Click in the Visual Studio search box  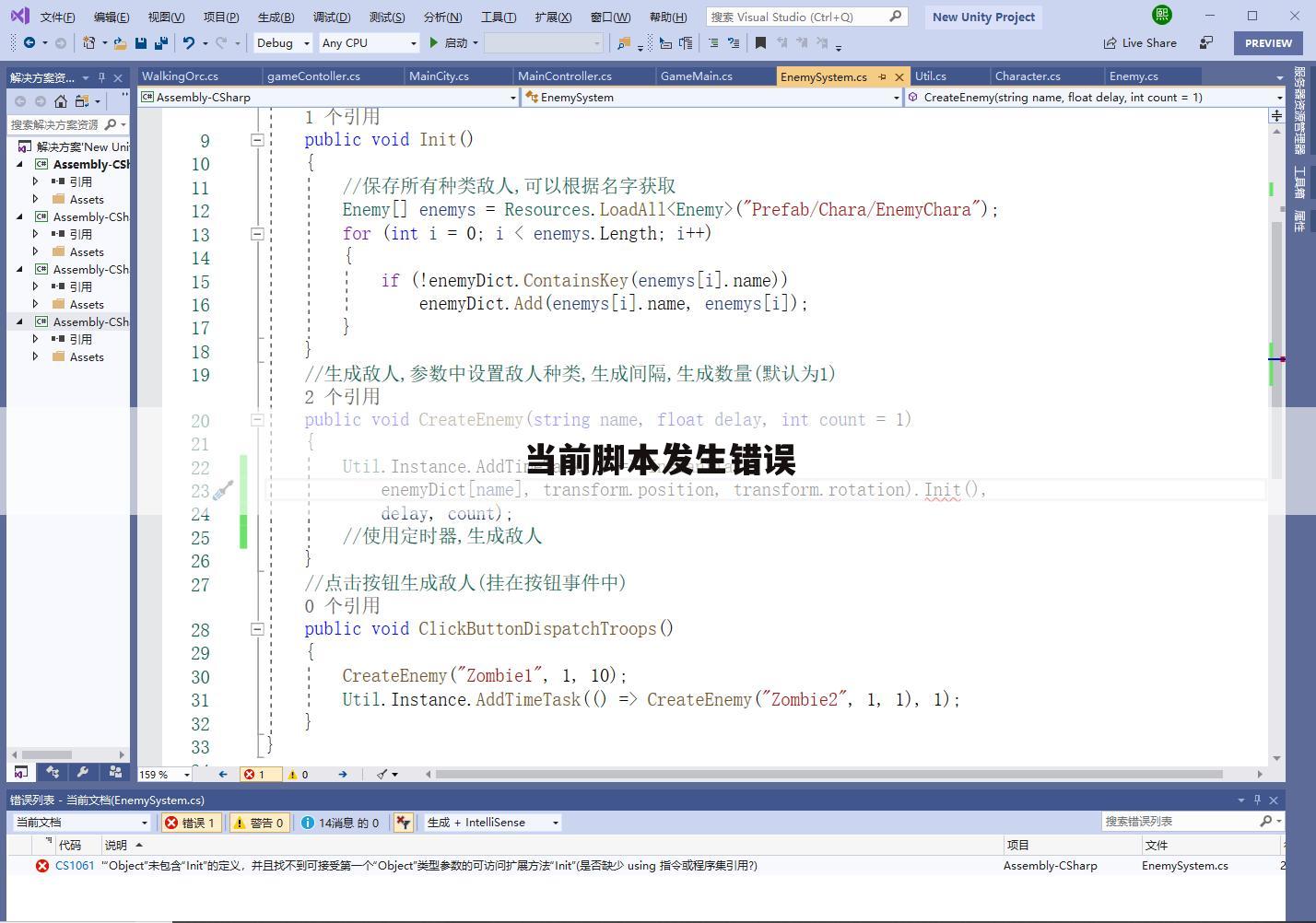(806, 17)
